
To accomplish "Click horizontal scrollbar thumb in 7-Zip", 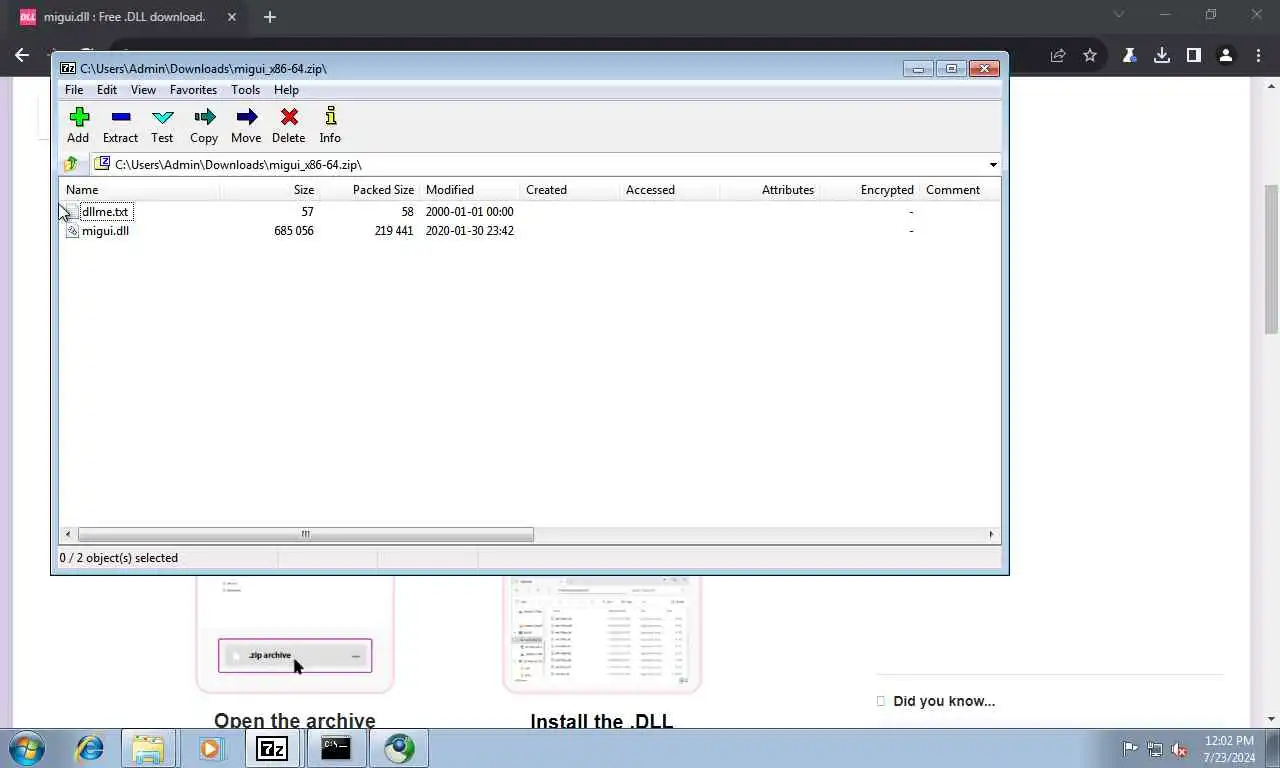I will click(x=305, y=534).
